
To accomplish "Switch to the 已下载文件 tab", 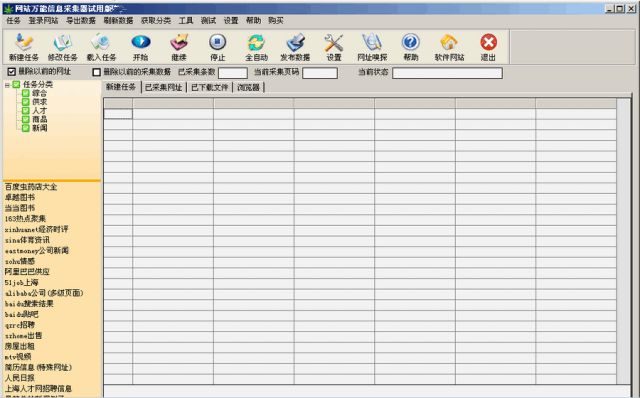I will pos(209,87).
